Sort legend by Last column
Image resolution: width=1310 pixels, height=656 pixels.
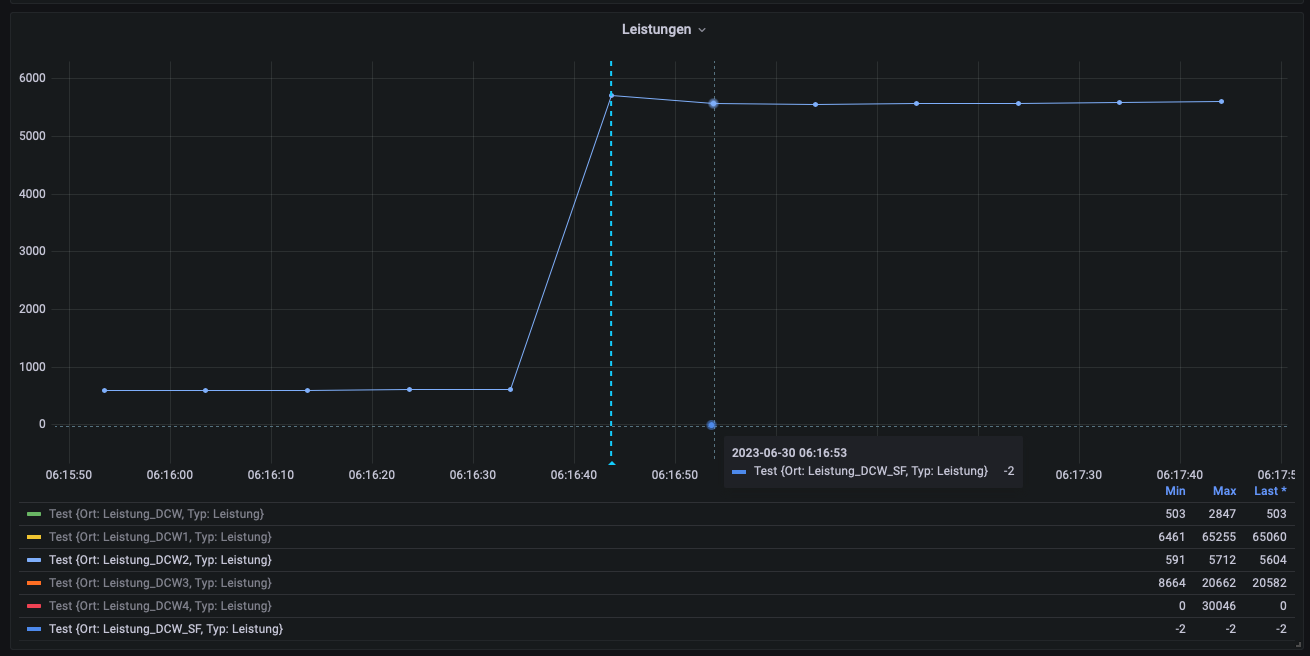[x=1270, y=491]
